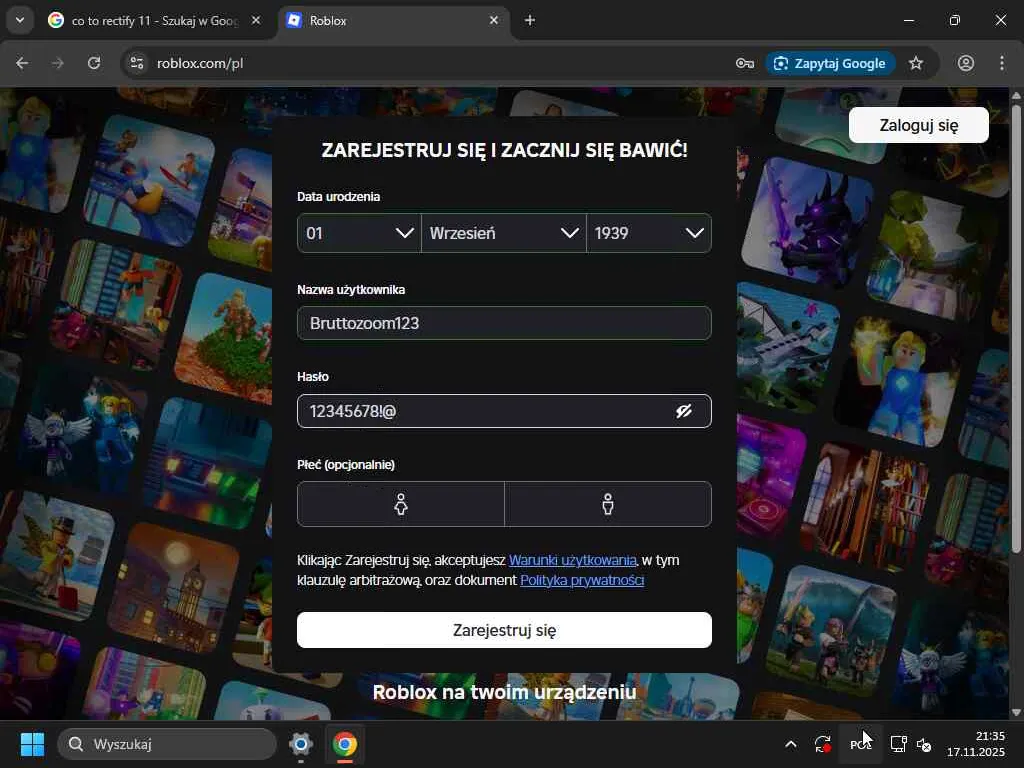
Task: Click the address bar URL roblox.com/pl
Action: tap(200, 63)
